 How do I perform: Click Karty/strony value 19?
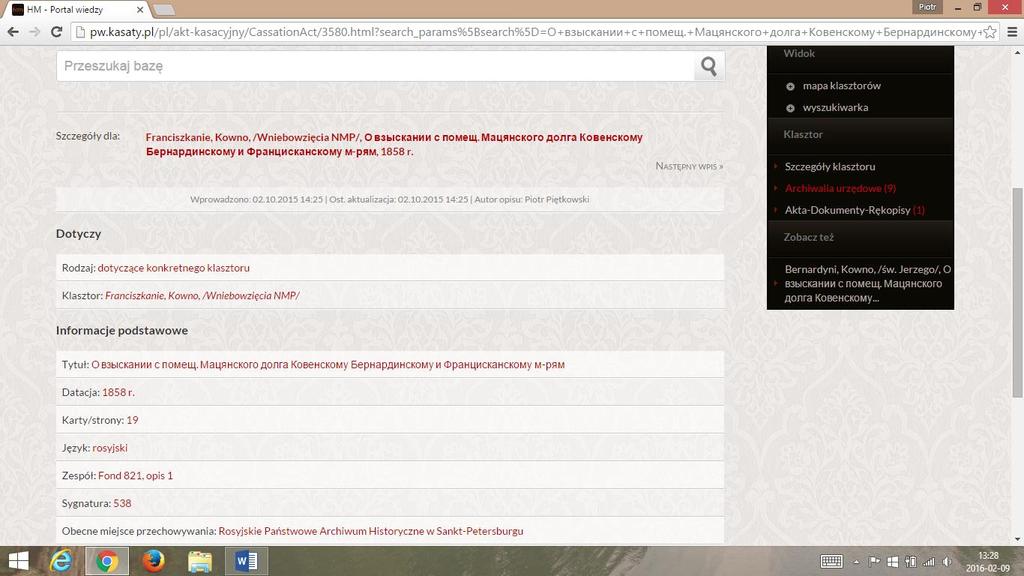coord(132,420)
